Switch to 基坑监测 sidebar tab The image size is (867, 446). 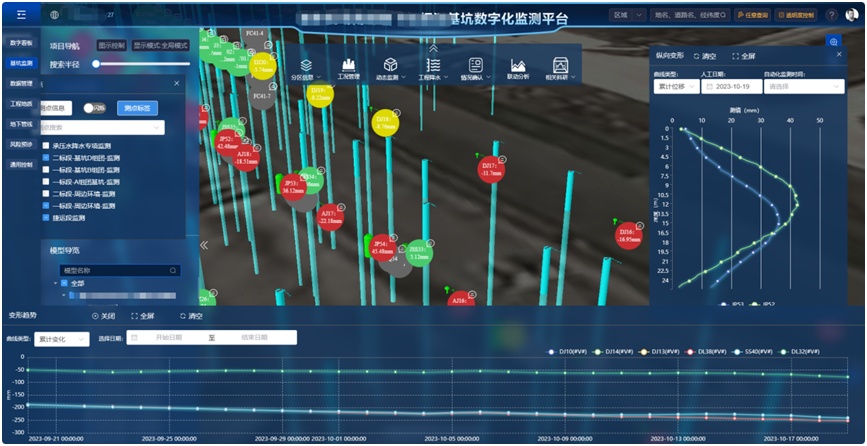(x=21, y=63)
